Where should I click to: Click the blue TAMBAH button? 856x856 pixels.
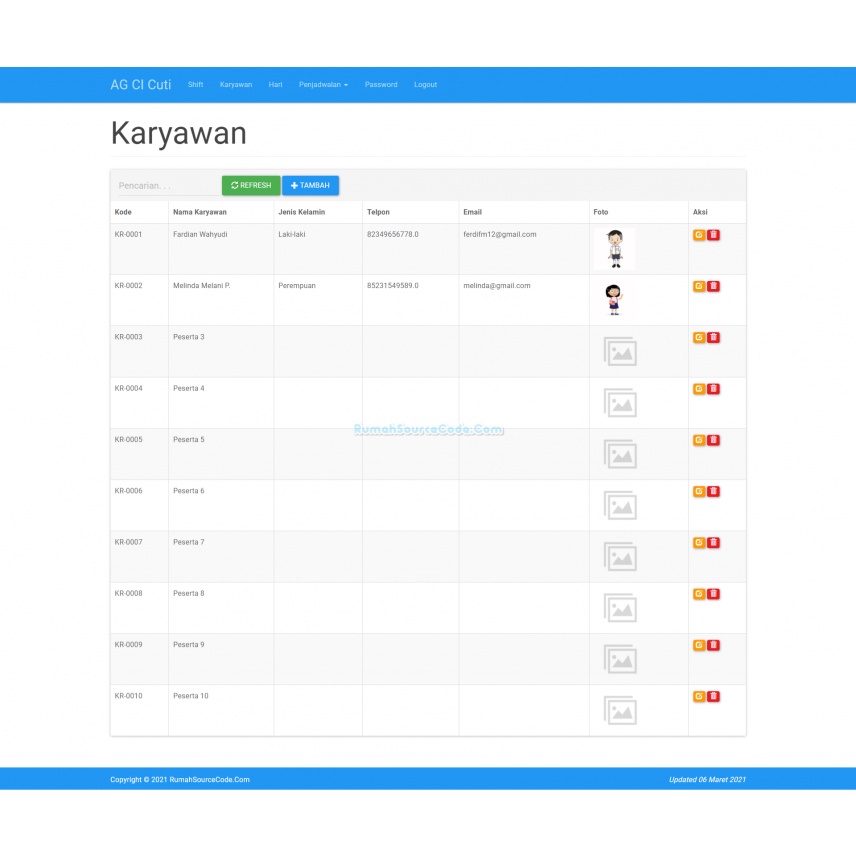pyautogui.click(x=310, y=185)
